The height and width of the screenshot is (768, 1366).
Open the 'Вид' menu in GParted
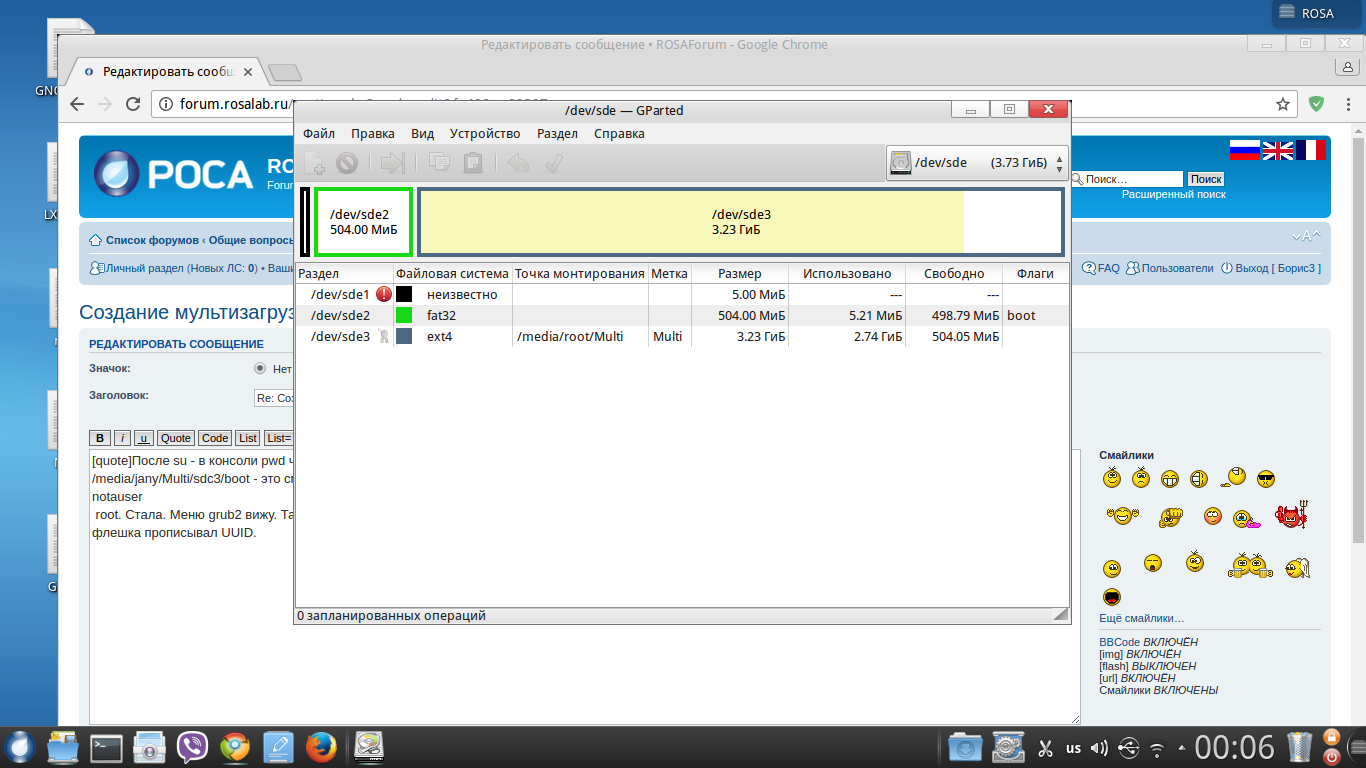[x=423, y=133]
